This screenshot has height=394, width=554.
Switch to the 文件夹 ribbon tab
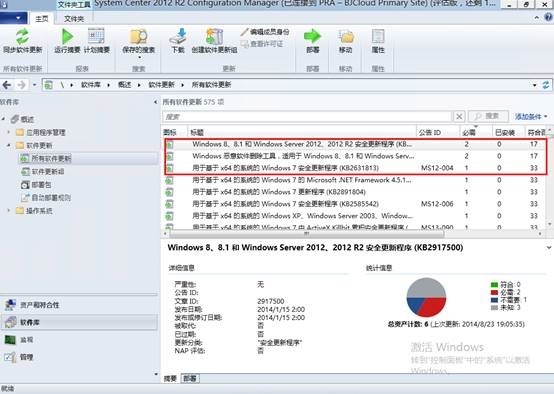[x=74, y=19]
